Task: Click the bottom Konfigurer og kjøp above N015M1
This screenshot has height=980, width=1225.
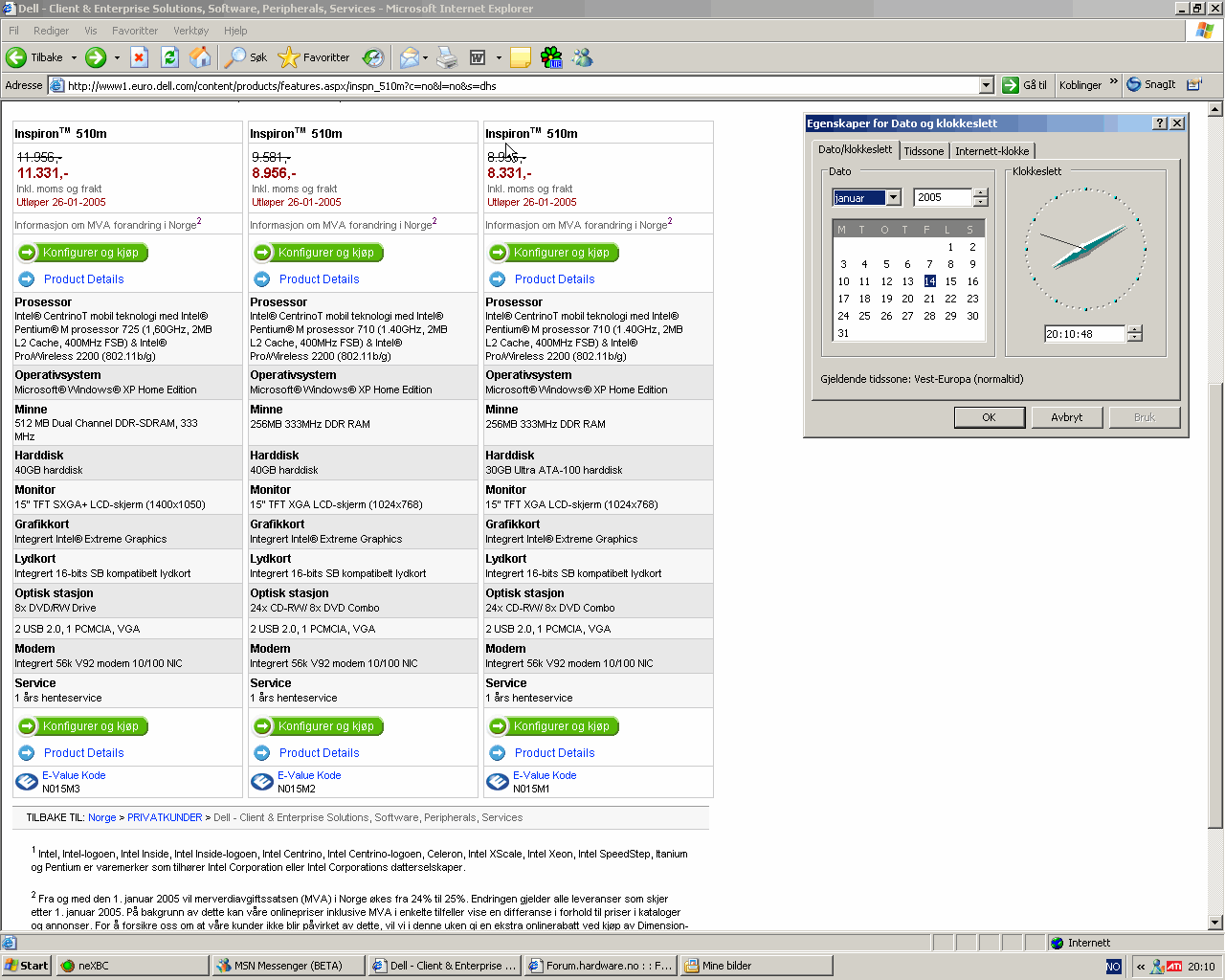Action: 553,726
